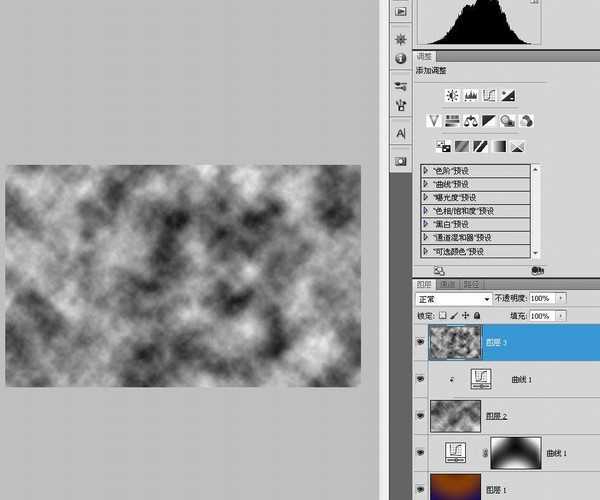Screen dimensions: 600x500
Task: Open the Character panel from the dock
Action: pos(401,133)
